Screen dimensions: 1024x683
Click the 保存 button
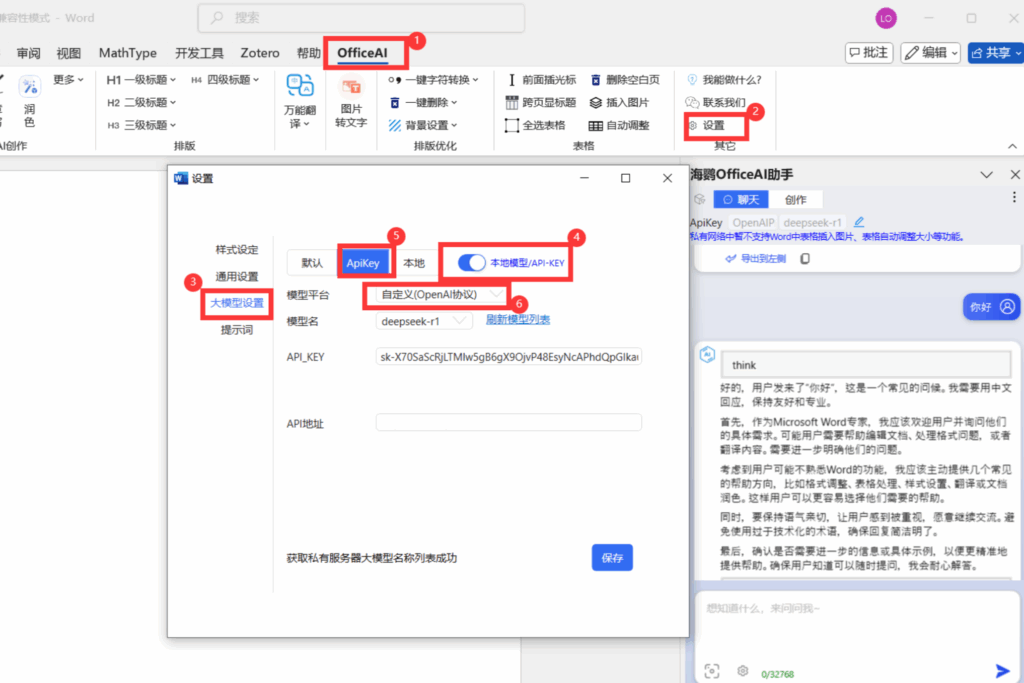click(612, 558)
